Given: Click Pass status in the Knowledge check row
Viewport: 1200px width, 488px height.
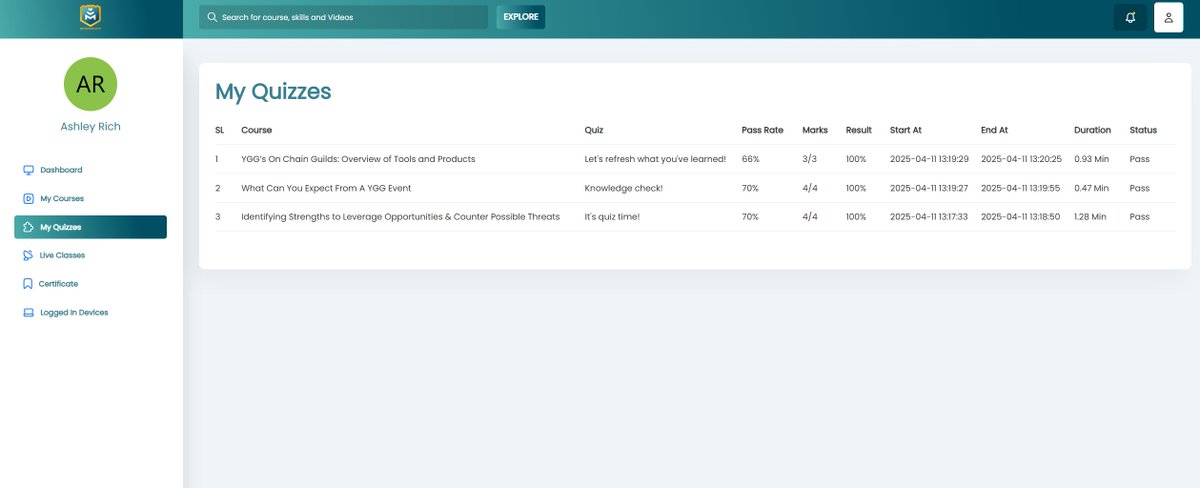Looking at the screenshot, I should click(1139, 188).
